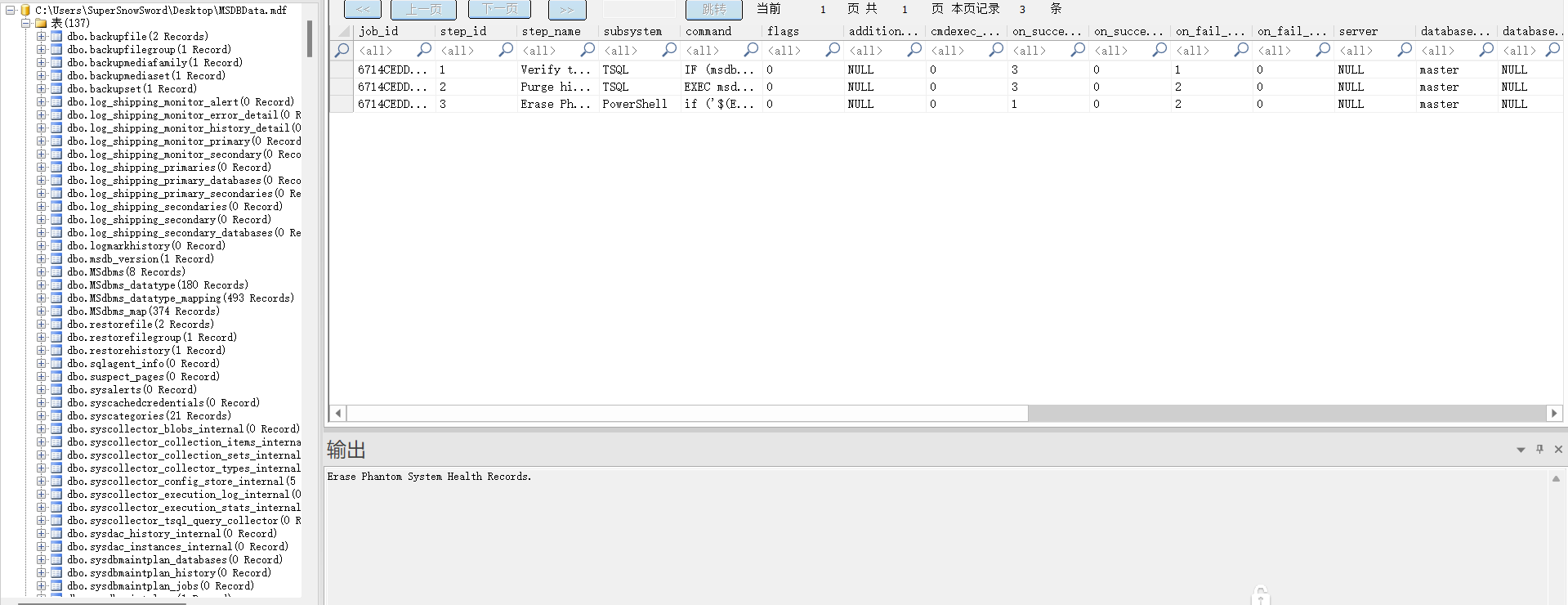Click the folder icon beside 表(137)
This screenshot has height=605, width=1568.
[x=41, y=23]
